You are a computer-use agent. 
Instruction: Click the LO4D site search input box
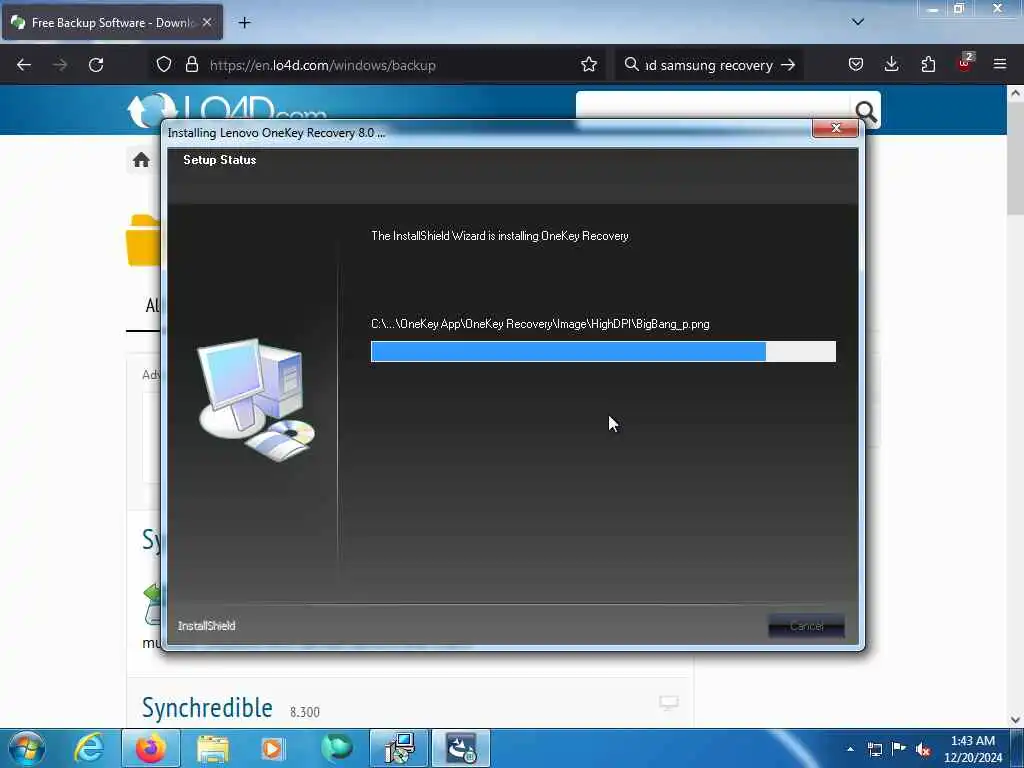click(712, 108)
